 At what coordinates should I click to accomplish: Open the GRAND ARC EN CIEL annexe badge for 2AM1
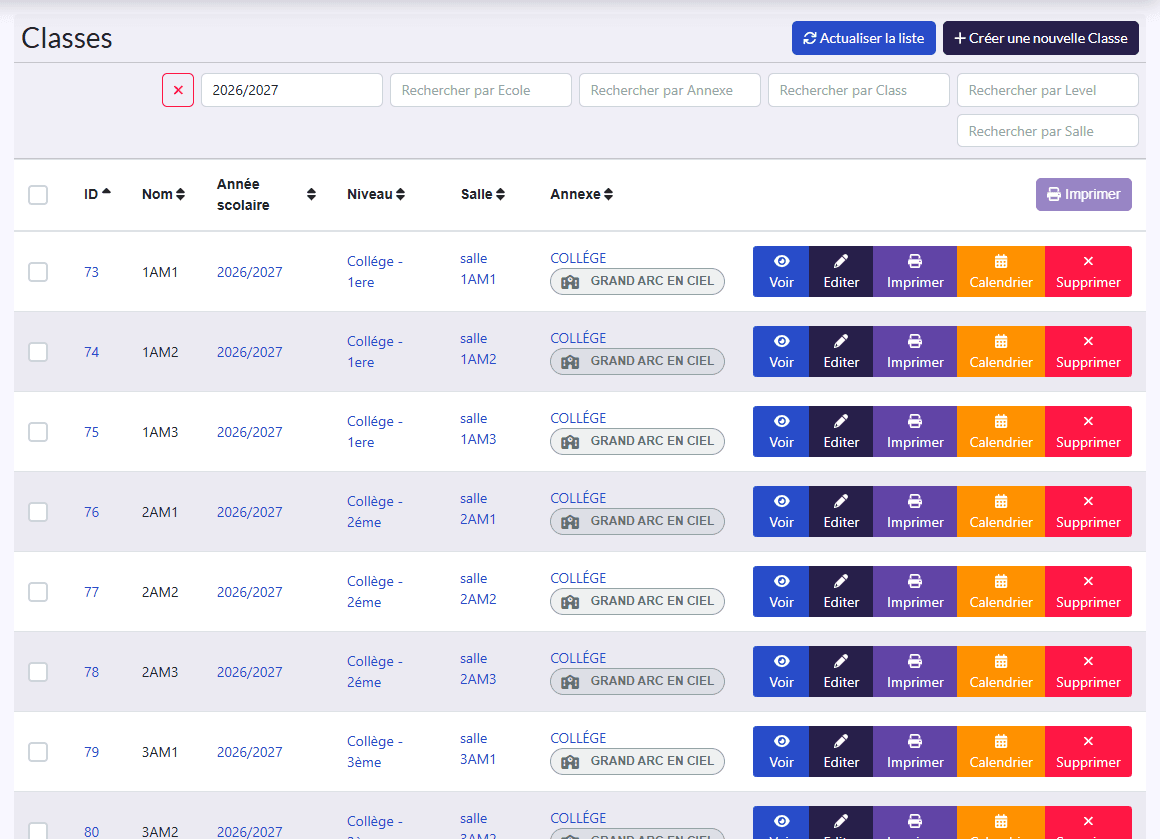[637, 521]
